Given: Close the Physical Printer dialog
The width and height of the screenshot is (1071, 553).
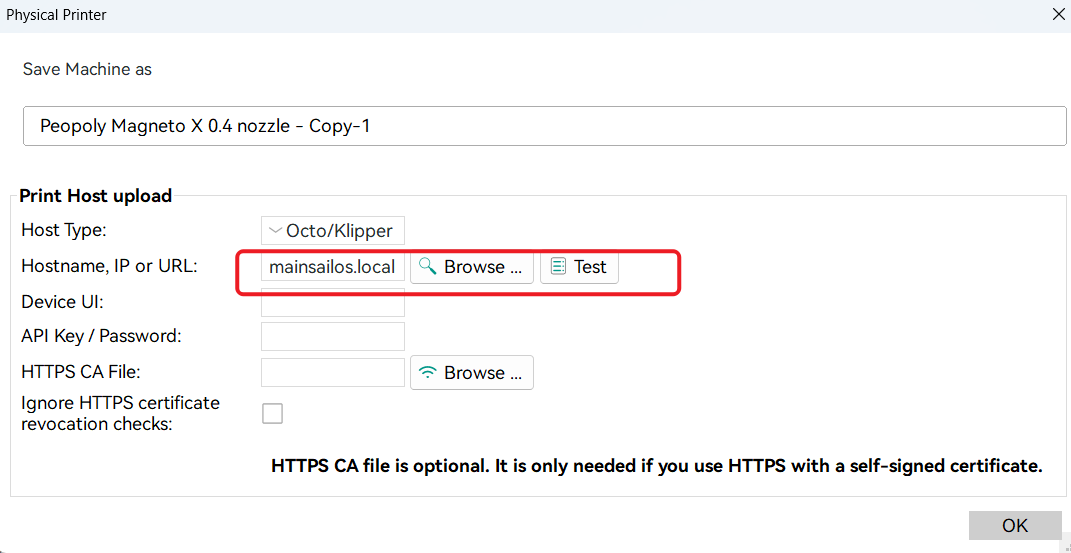Looking at the screenshot, I should pos(1058,14).
